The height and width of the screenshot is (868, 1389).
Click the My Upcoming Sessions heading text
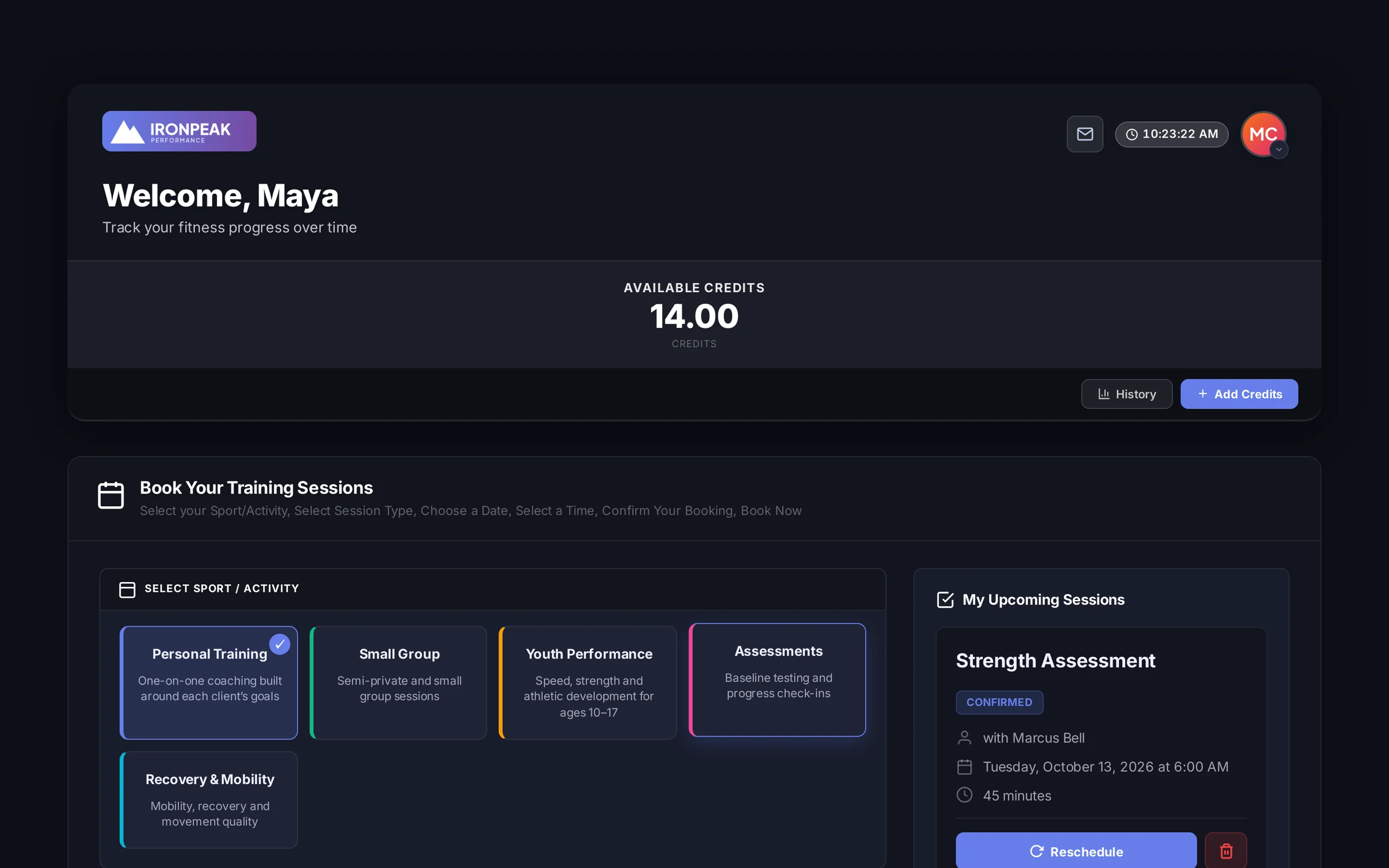[1043, 600]
